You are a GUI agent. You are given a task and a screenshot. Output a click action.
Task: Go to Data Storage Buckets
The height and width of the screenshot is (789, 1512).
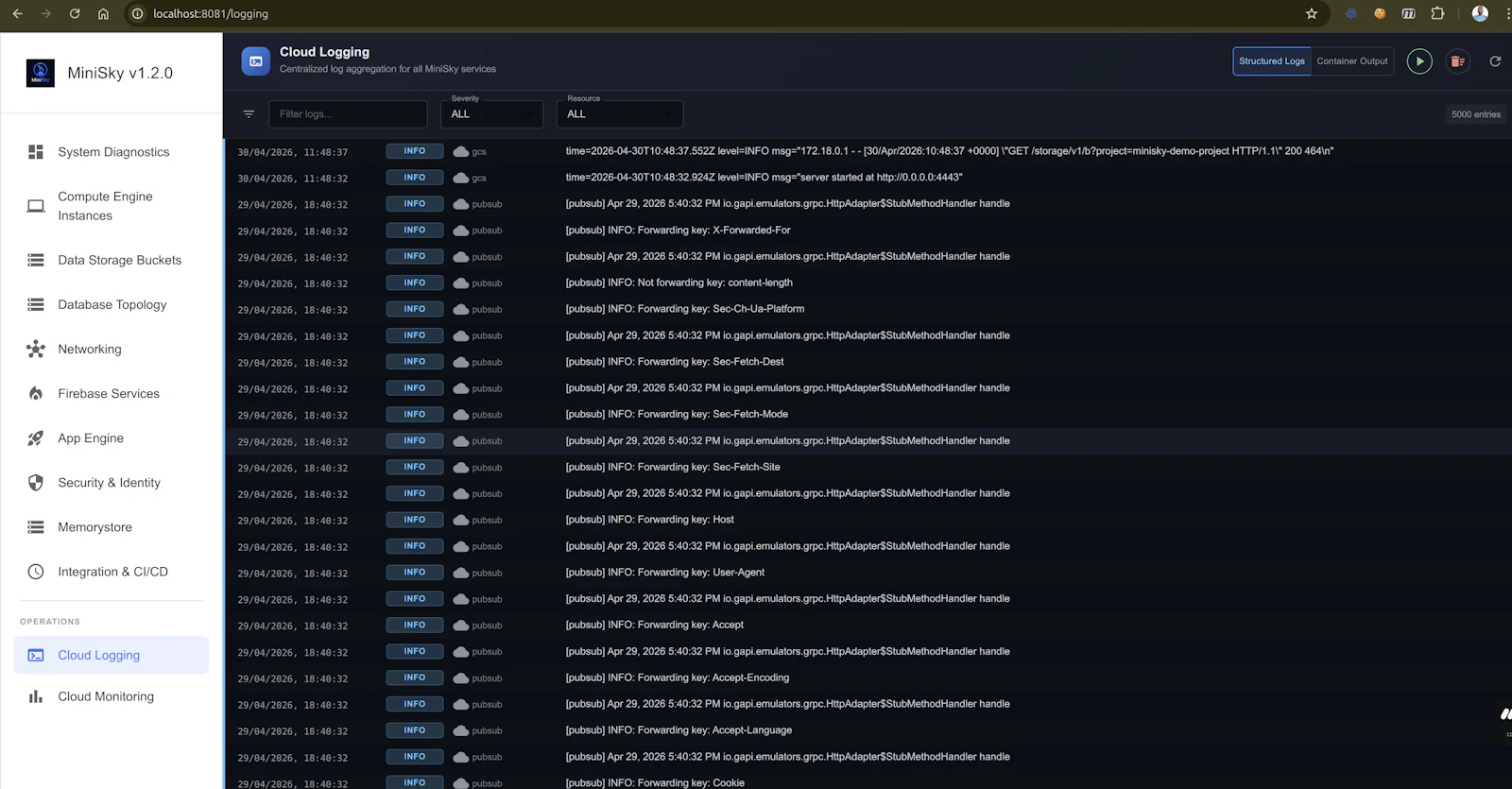pyautogui.click(x=112, y=260)
